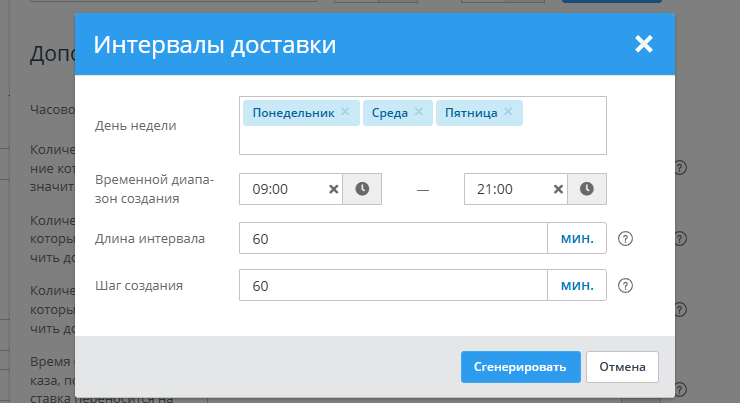The width and height of the screenshot is (740, 403).
Task: Clear the 21:00 end time
Action: tap(558, 189)
